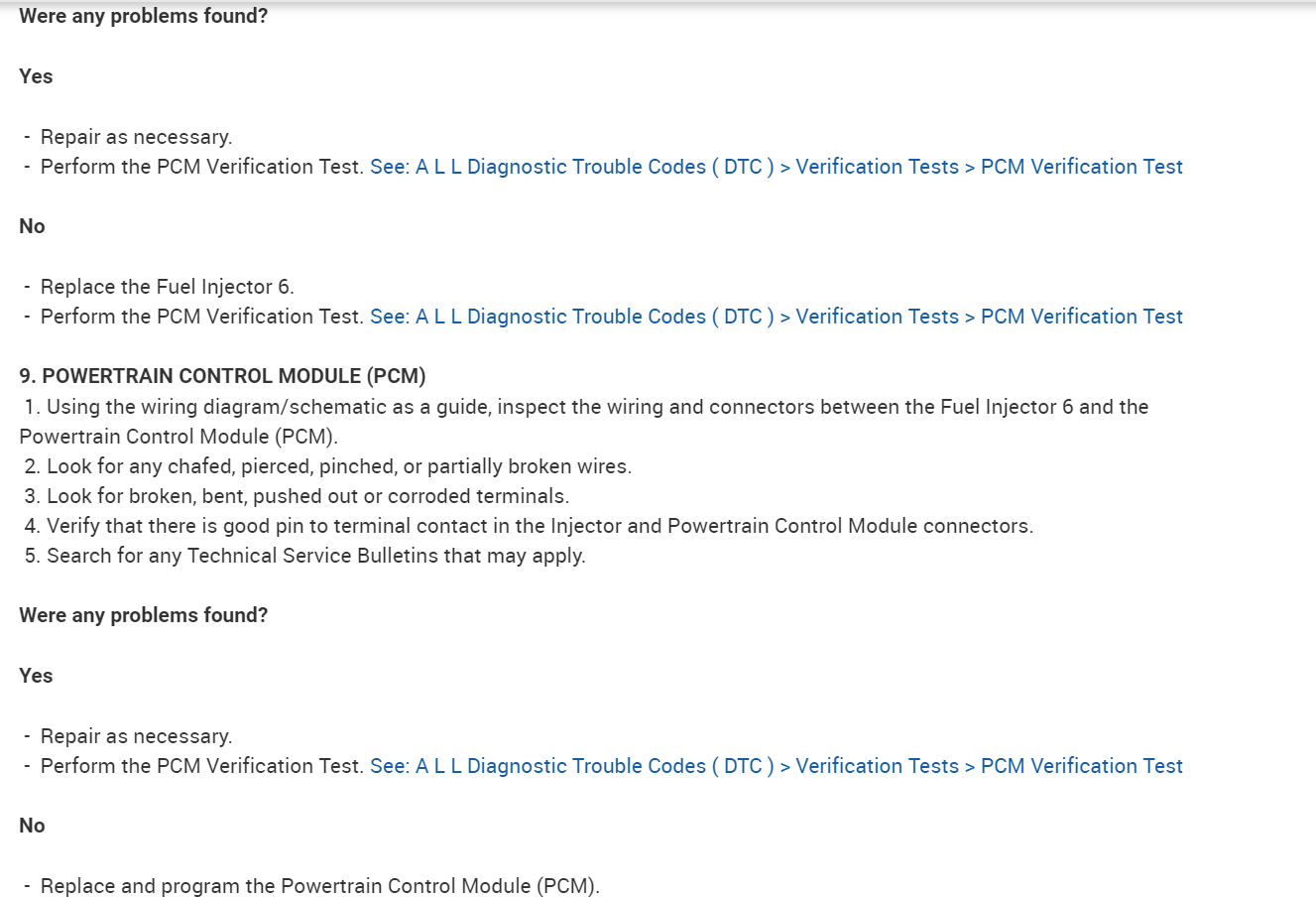Viewport: 1316px width, 897px height.
Task: Open verification link below Replace the Fuel Injector 6
Action: click(776, 317)
